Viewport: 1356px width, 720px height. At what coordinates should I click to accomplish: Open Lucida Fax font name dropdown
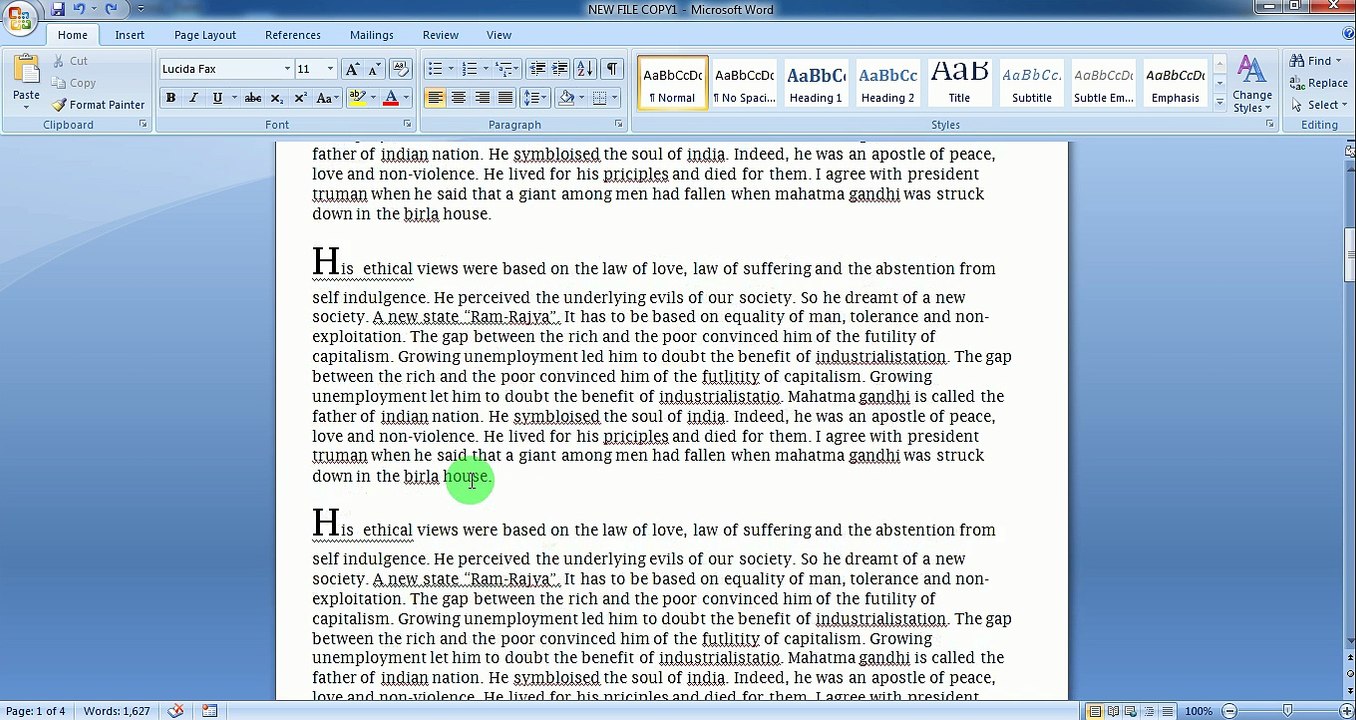[287, 69]
